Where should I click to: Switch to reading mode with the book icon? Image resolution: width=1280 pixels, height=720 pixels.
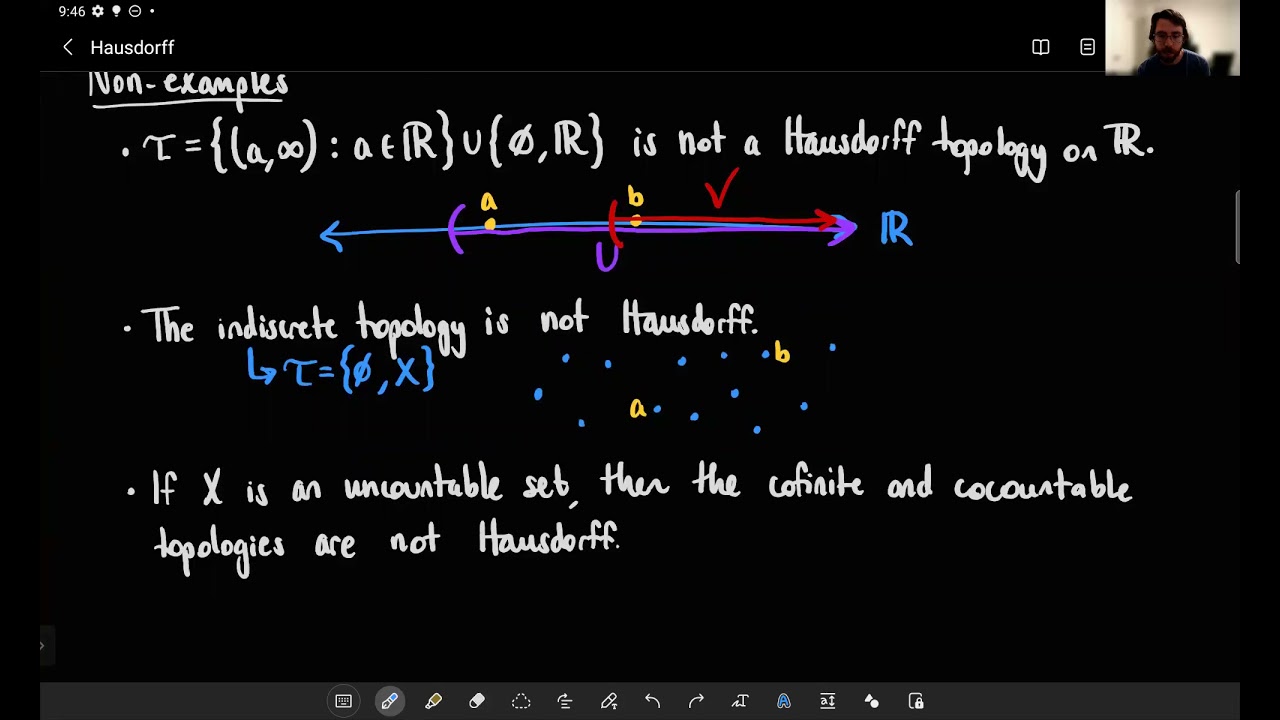(1041, 47)
